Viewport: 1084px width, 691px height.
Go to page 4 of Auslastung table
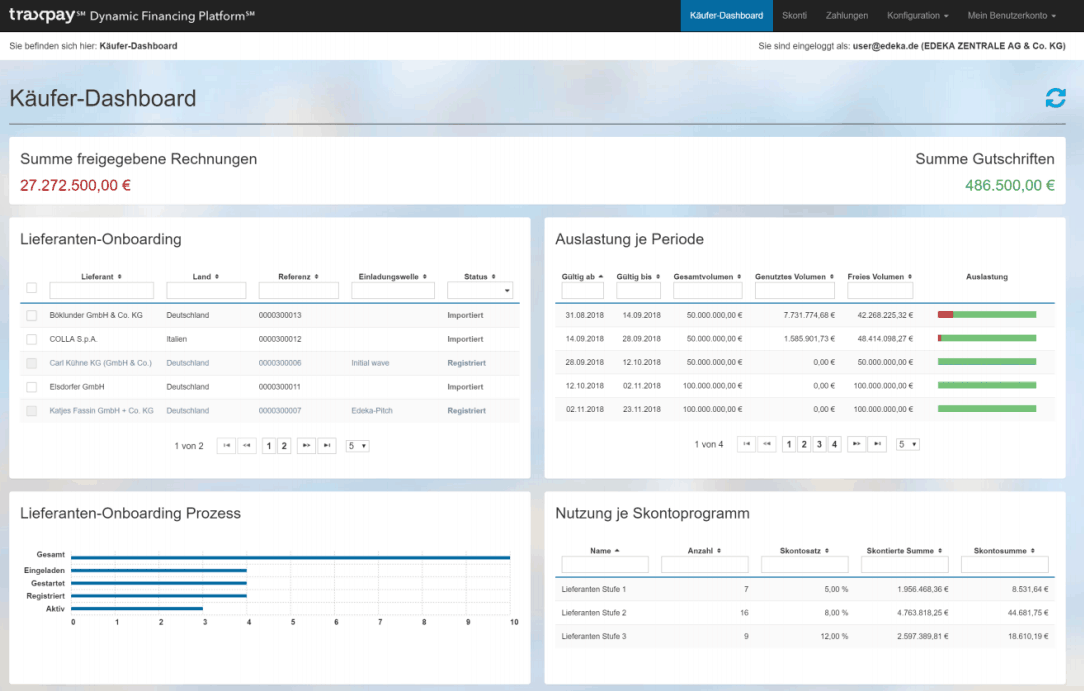(834, 444)
